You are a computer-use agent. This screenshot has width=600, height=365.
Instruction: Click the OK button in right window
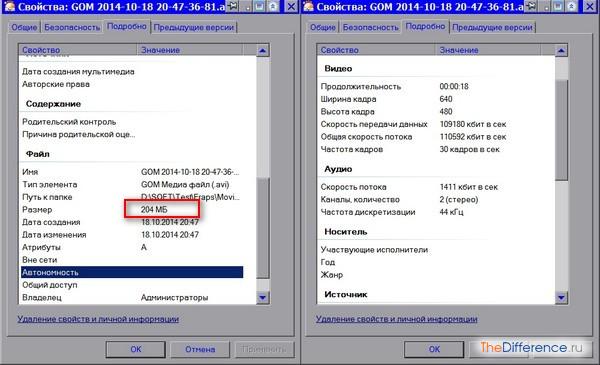coord(434,349)
